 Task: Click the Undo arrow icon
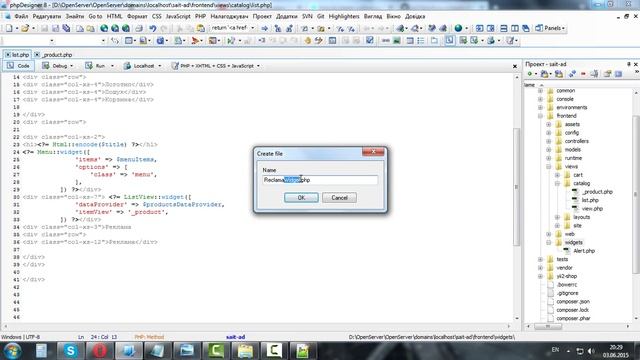point(153,28)
